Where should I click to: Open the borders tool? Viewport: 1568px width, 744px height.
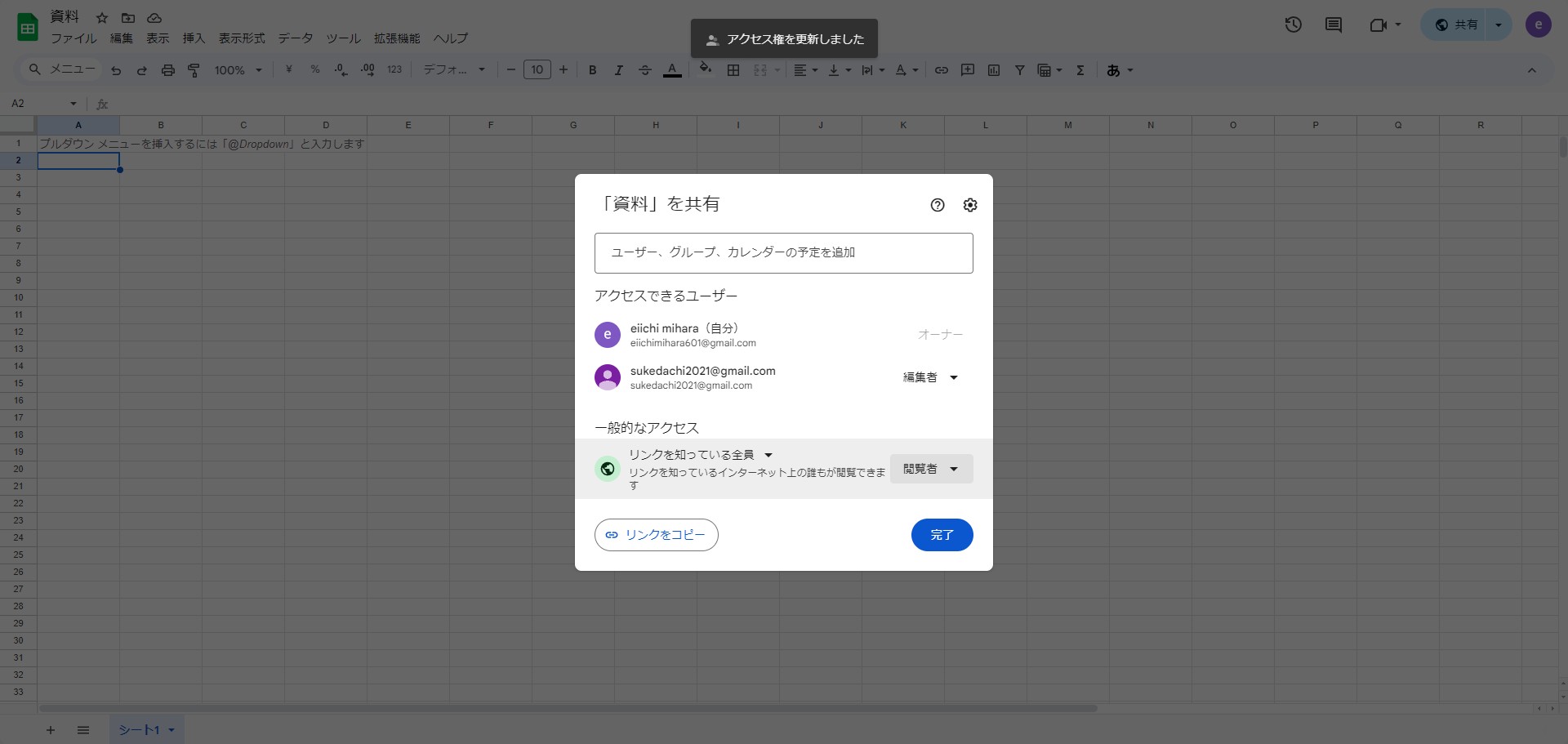(x=733, y=70)
